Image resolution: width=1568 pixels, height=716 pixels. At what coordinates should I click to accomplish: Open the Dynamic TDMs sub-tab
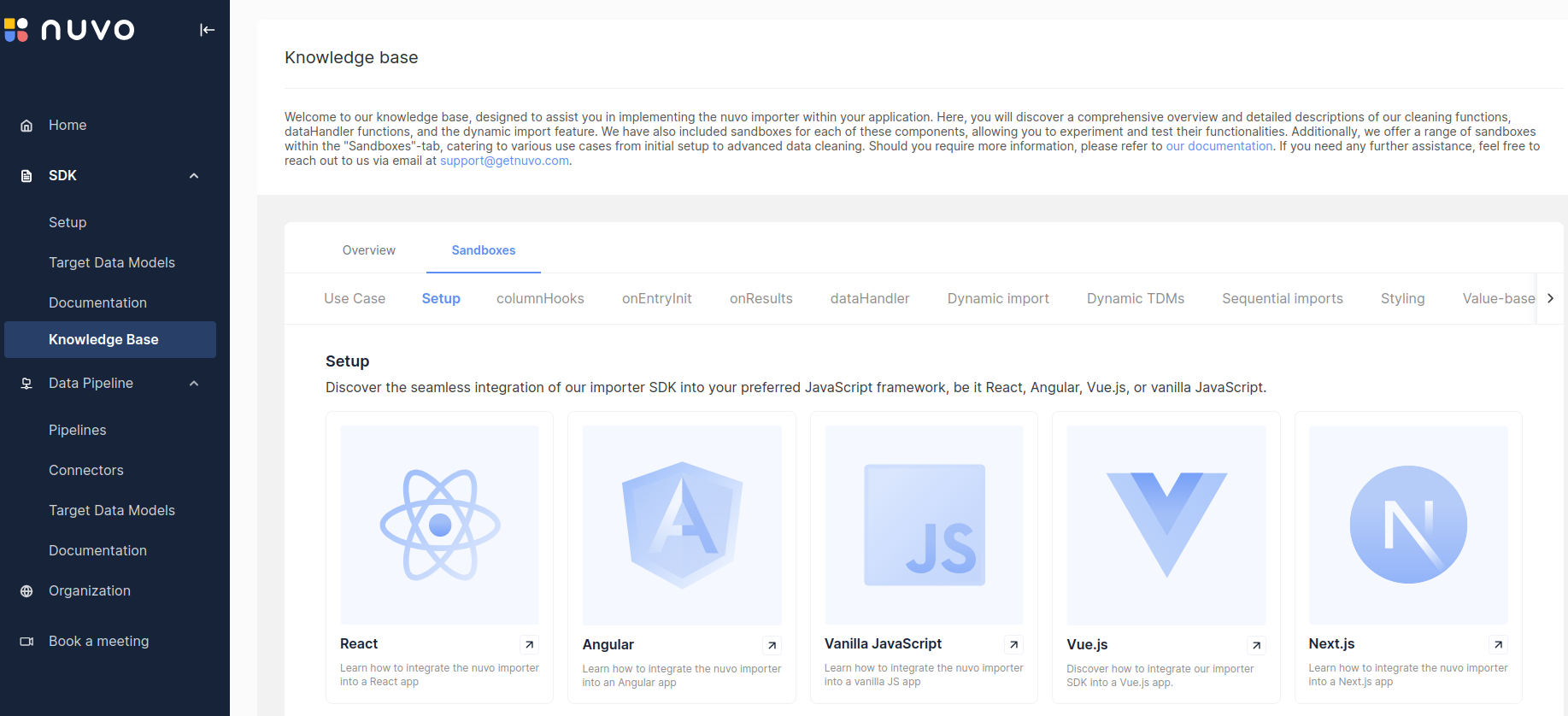pyautogui.click(x=1136, y=298)
